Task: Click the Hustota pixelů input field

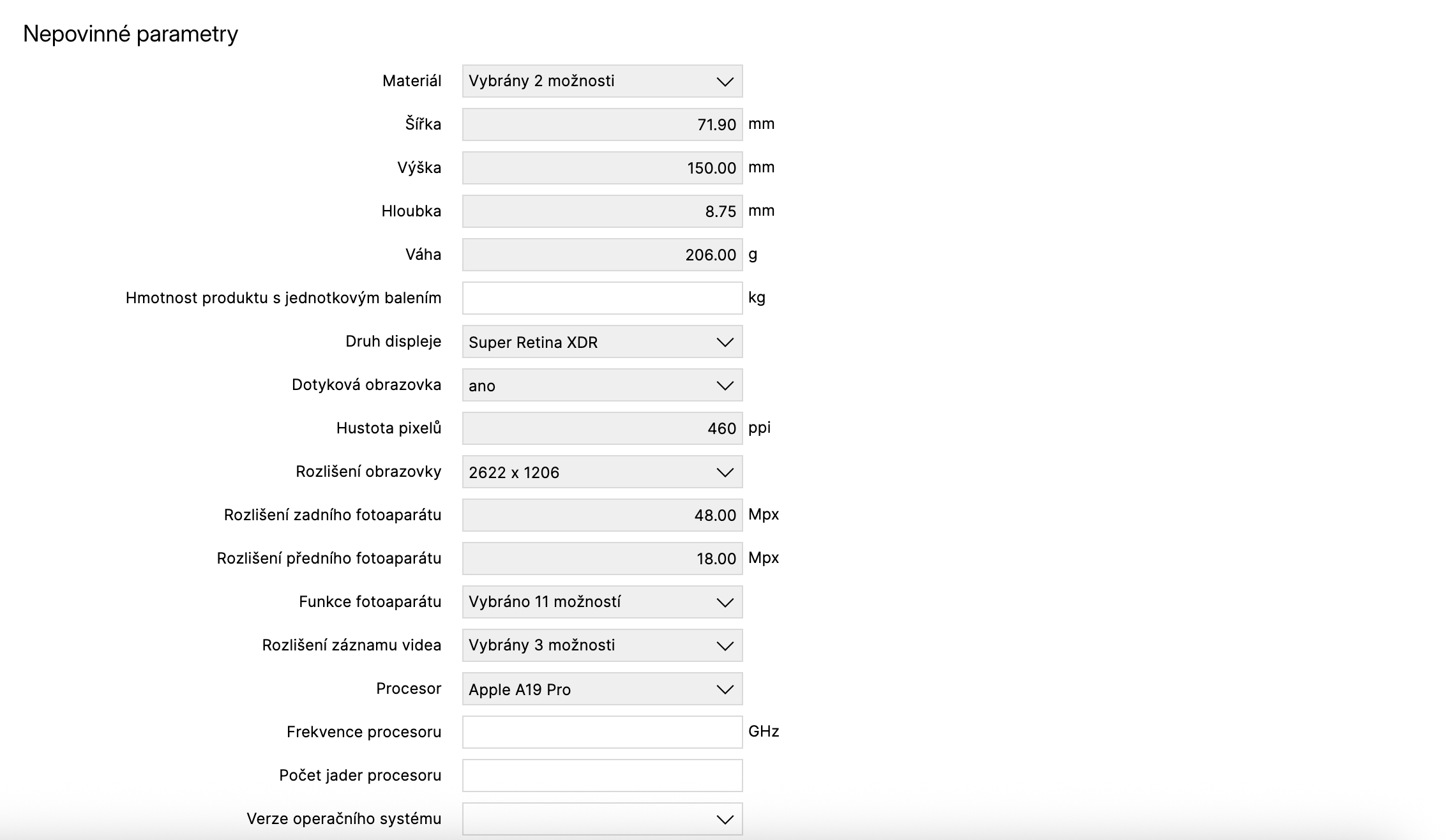Action: coord(601,428)
